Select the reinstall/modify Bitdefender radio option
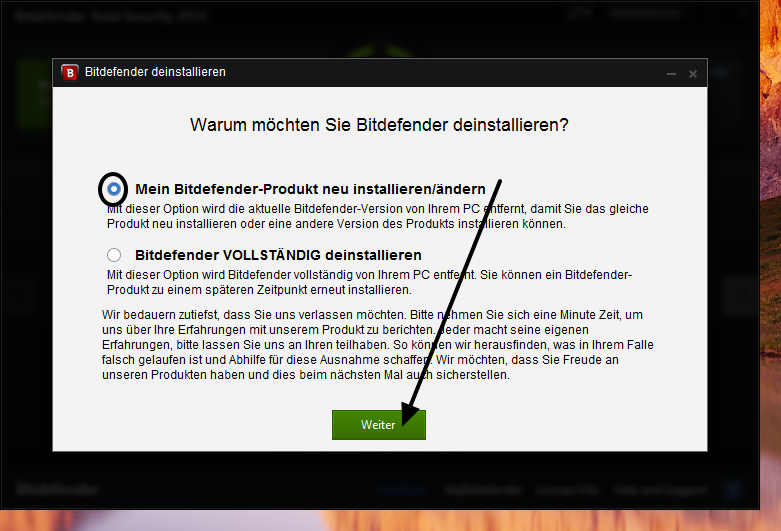Screen dimensions: 781x531 114,189
